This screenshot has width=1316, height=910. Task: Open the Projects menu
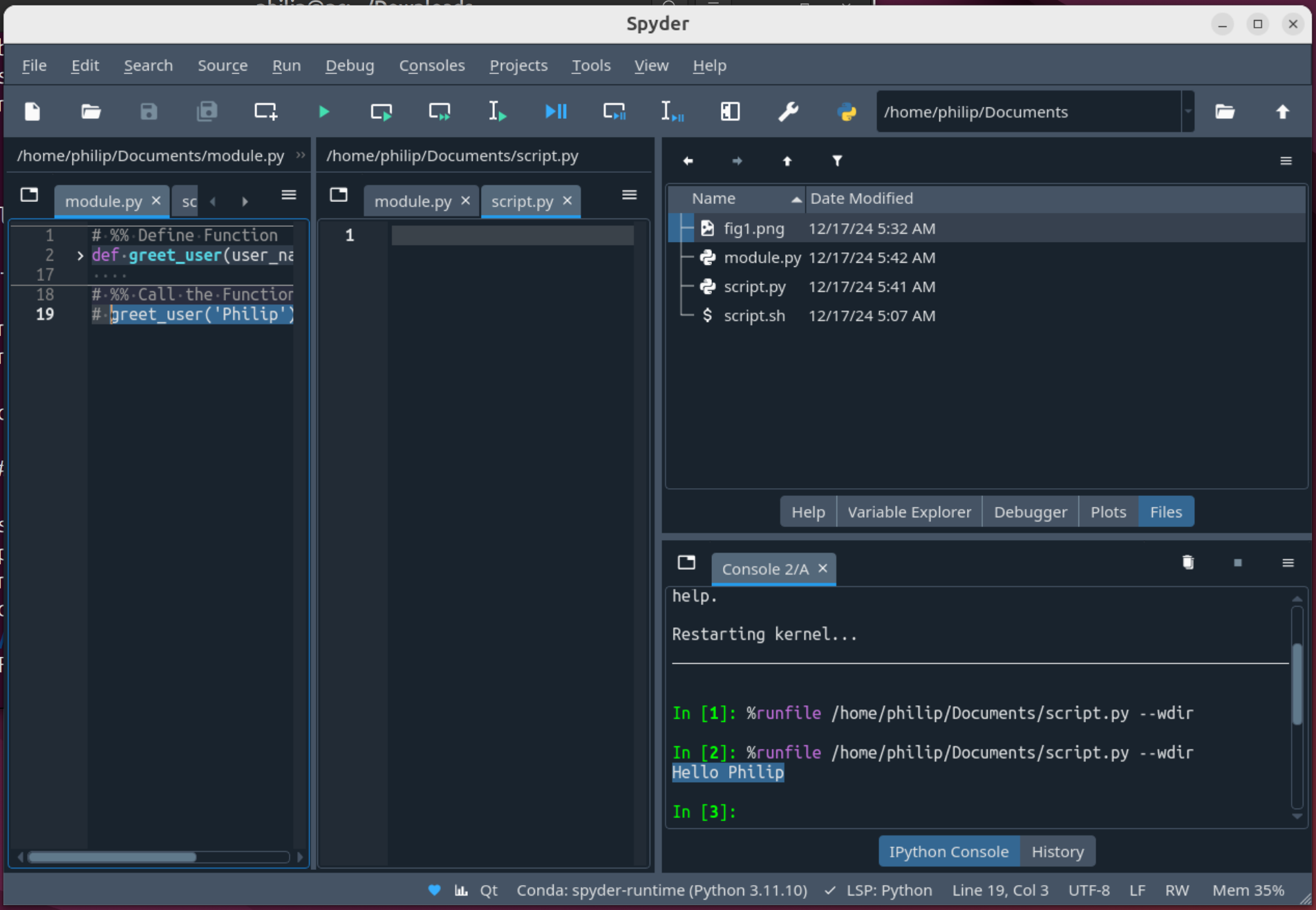coord(518,65)
